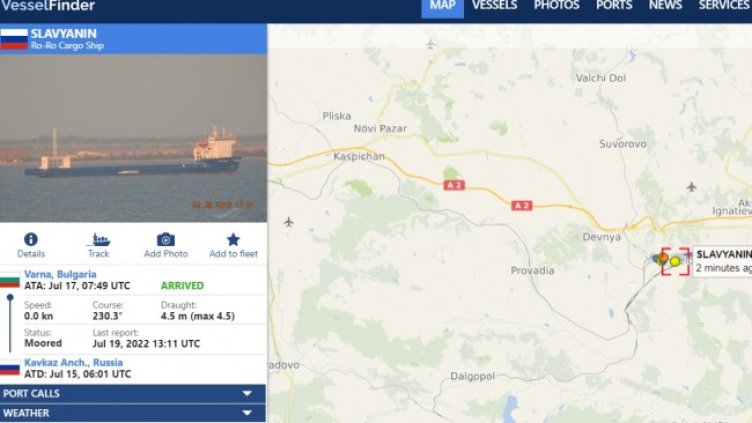This screenshot has height=423, width=752.
Task: Open Varna, Bulgaria port link
Action: point(60,274)
